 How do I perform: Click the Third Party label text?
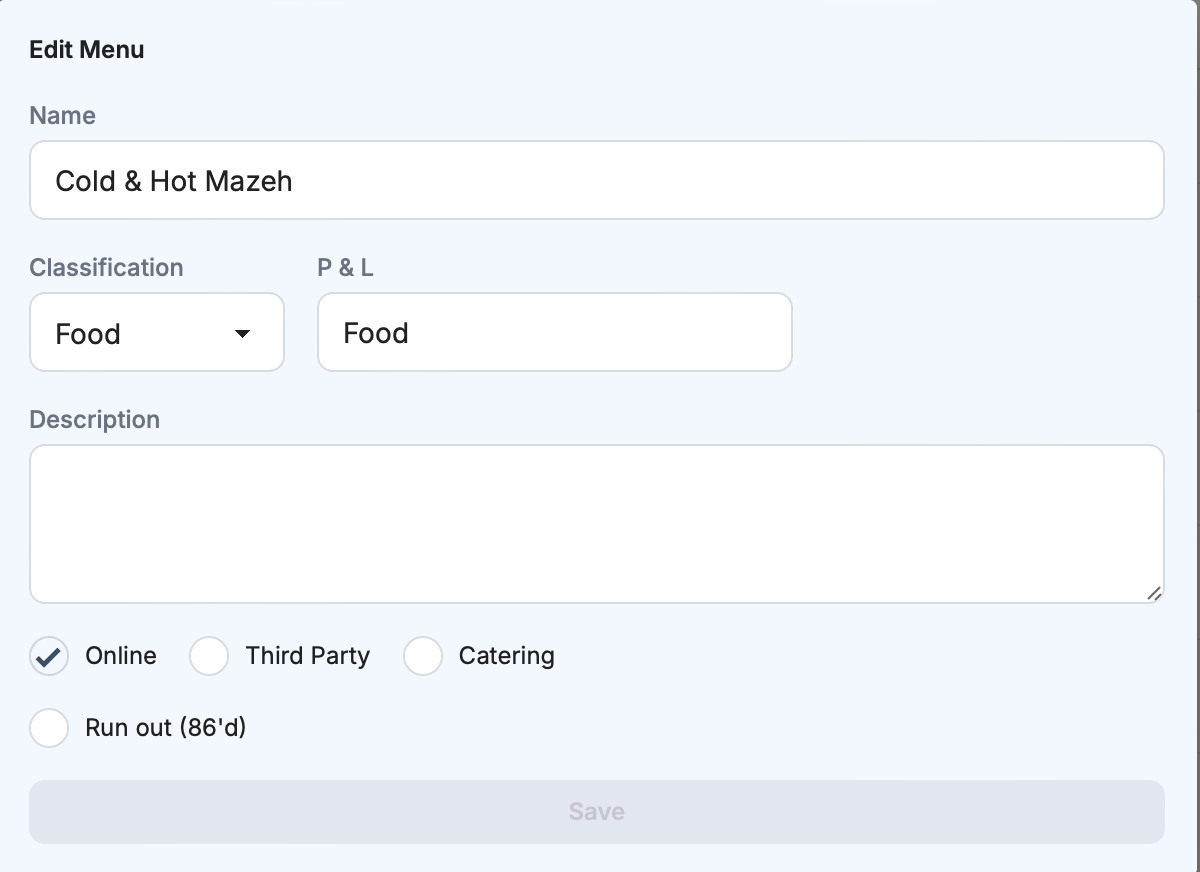pyautogui.click(x=308, y=656)
